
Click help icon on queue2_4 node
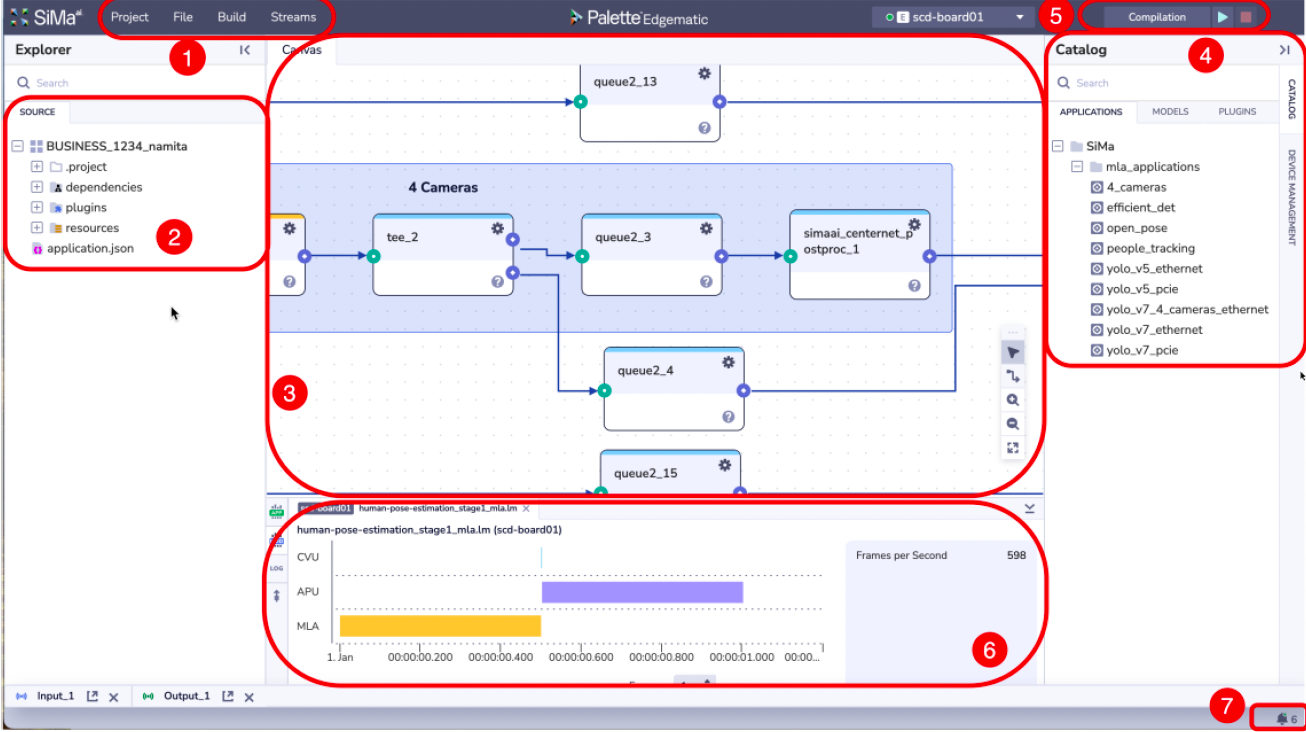tap(728, 417)
